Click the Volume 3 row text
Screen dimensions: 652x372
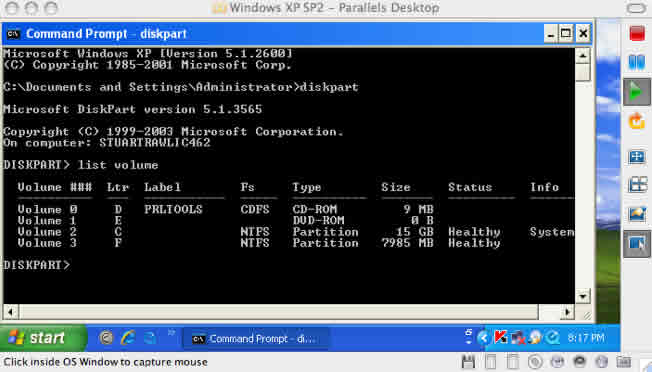(259, 243)
